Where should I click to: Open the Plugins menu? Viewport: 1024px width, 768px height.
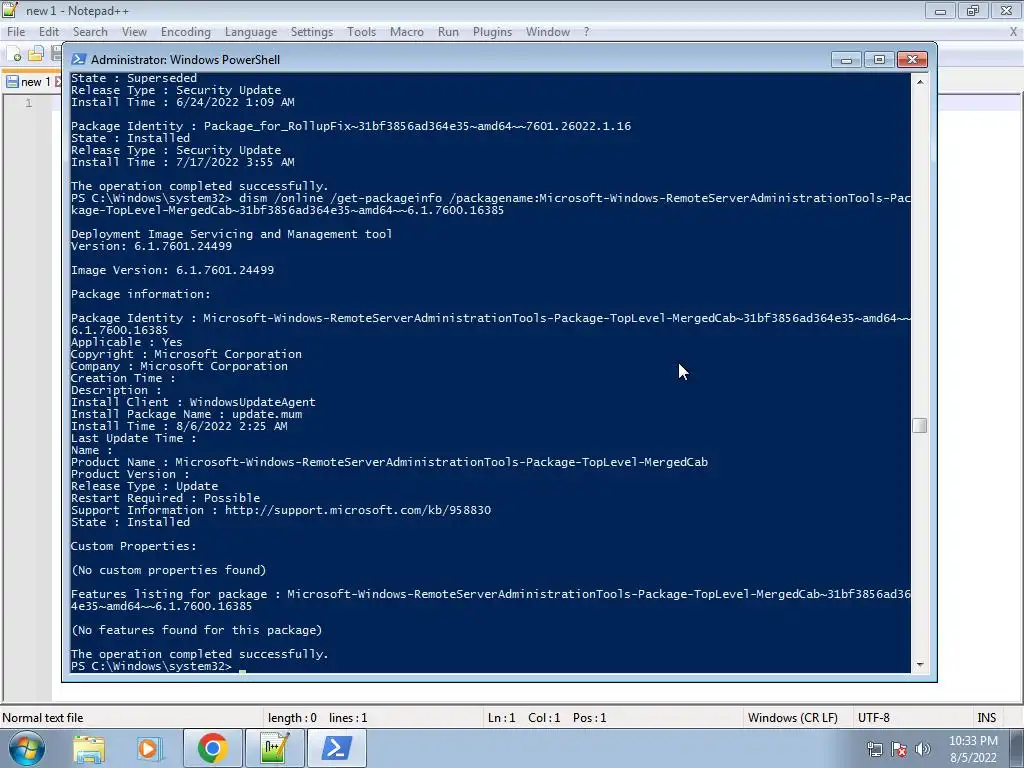[x=492, y=31]
